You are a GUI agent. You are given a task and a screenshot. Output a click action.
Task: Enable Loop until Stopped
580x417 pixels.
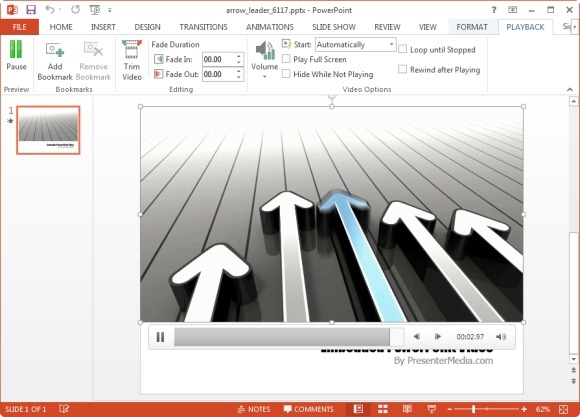[x=402, y=49]
